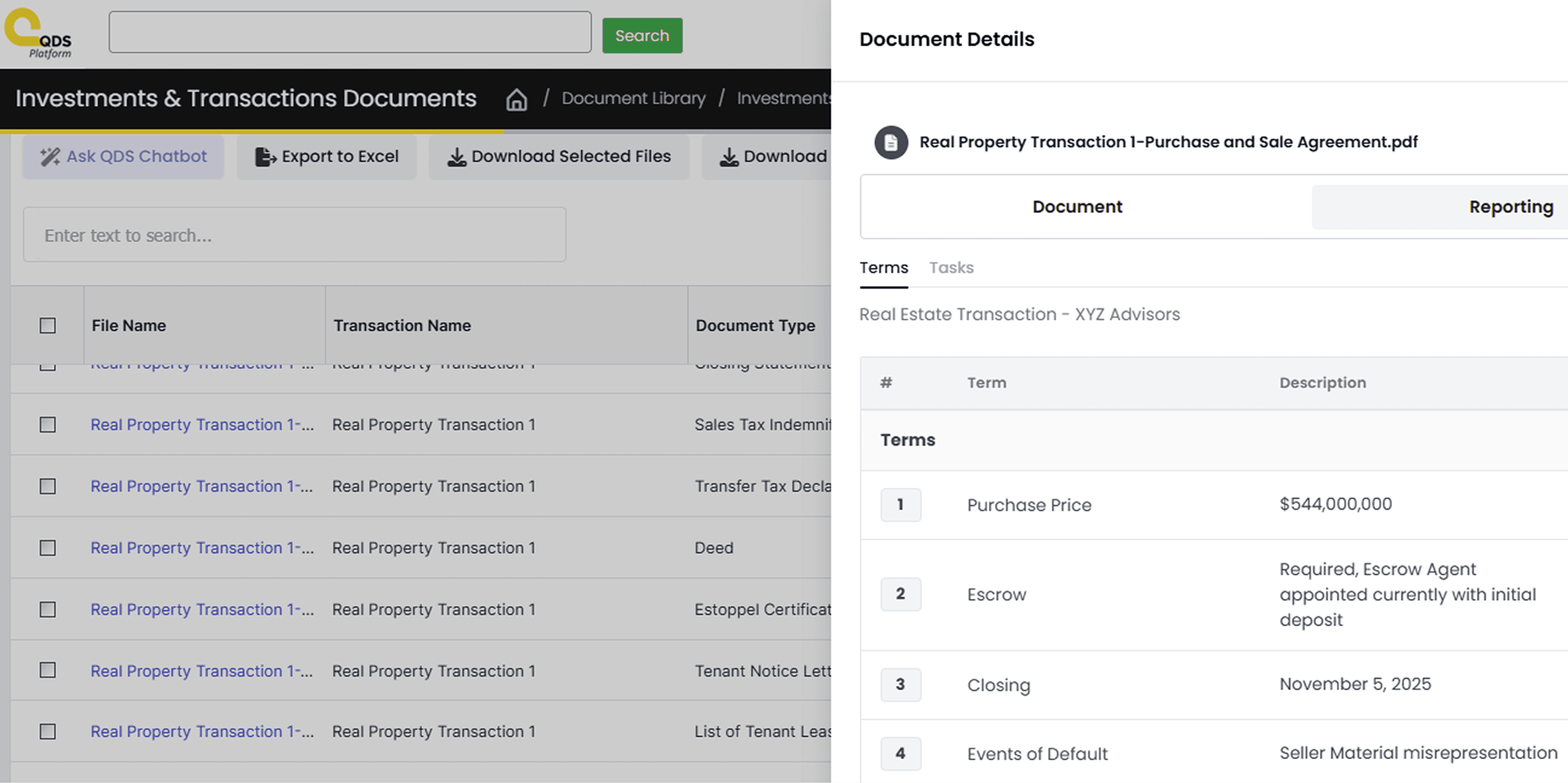Check the Deed document row checkbox

pyautogui.click(x=47, y=548)
